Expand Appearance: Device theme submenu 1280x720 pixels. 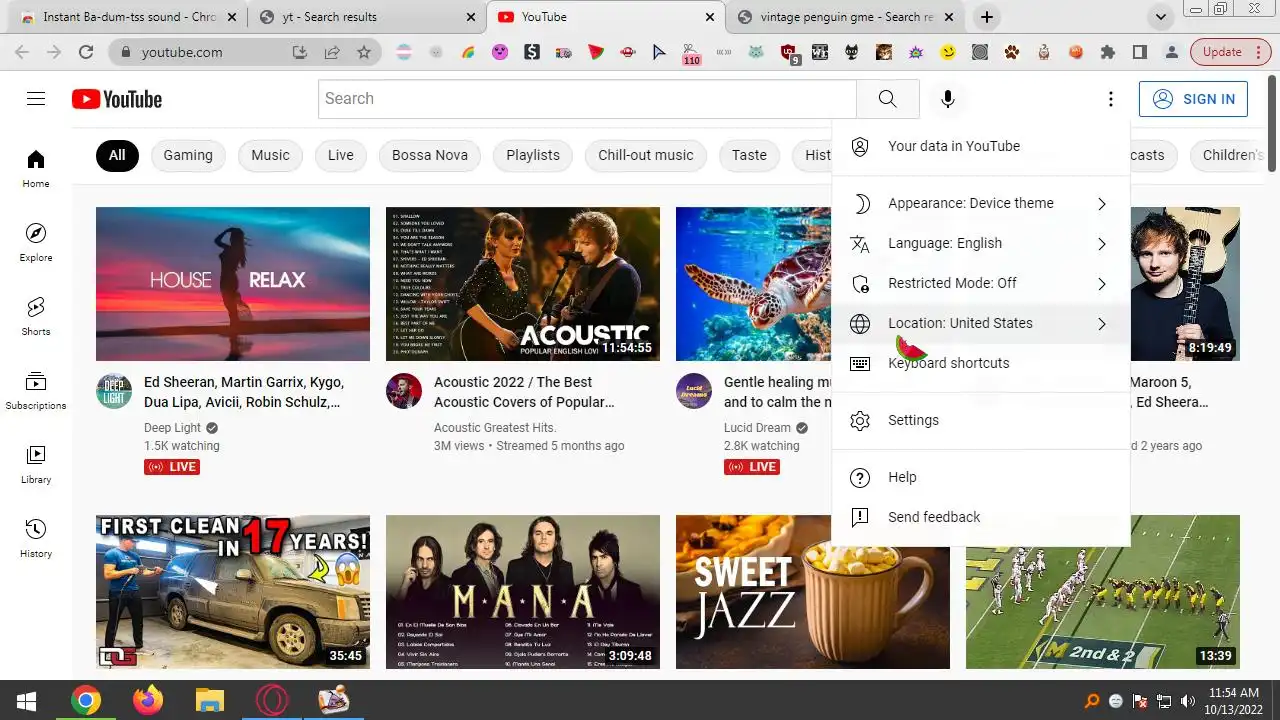point(981,203)
